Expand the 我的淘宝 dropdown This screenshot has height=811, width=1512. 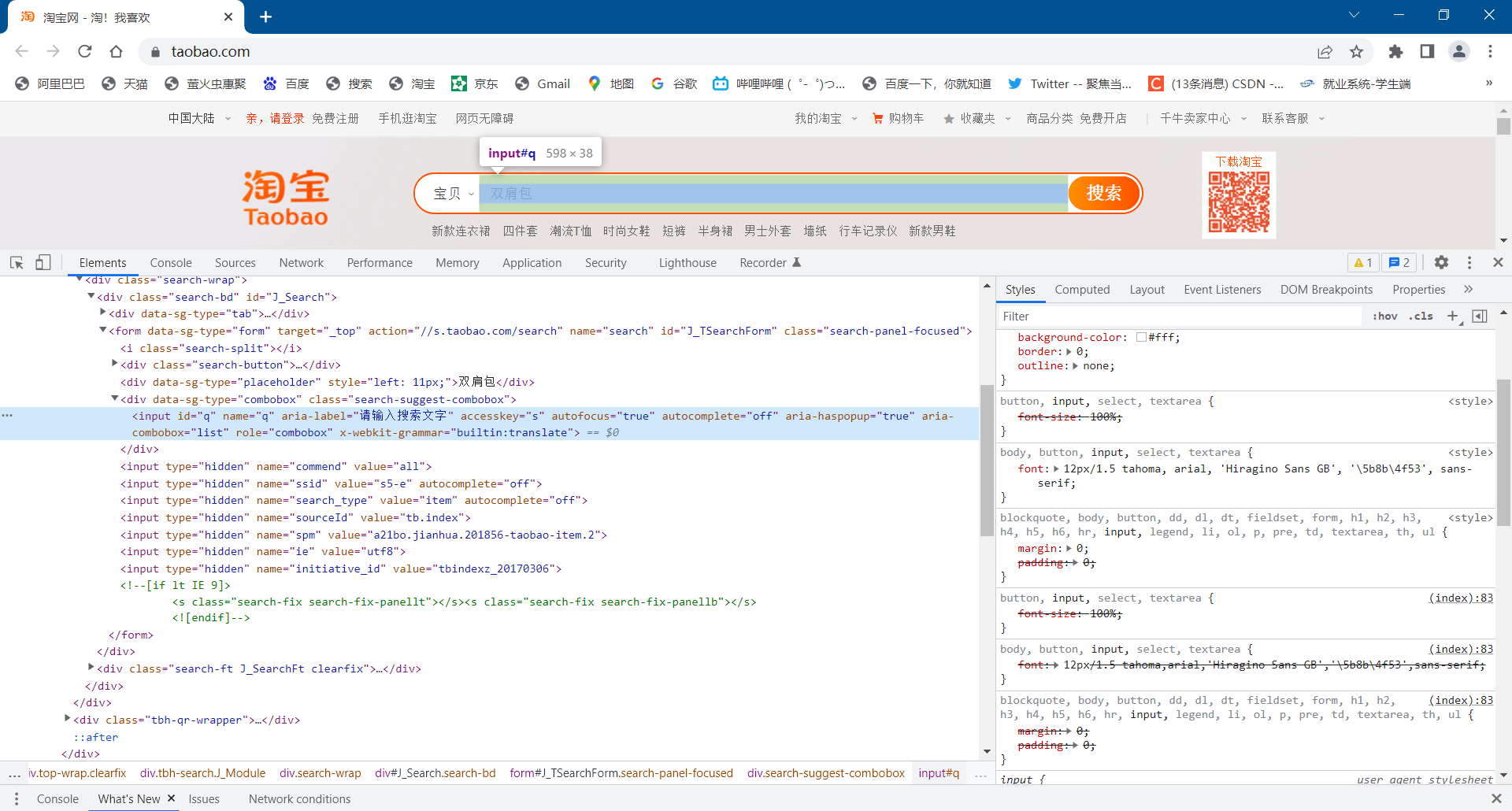click(x=825, y=118)
